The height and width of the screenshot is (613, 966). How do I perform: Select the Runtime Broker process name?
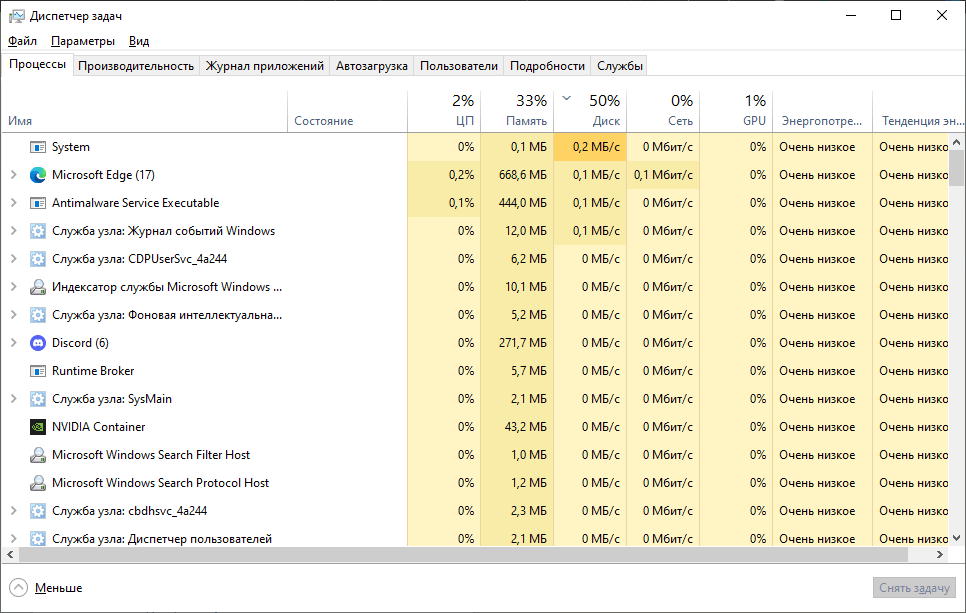coord(93,371)
